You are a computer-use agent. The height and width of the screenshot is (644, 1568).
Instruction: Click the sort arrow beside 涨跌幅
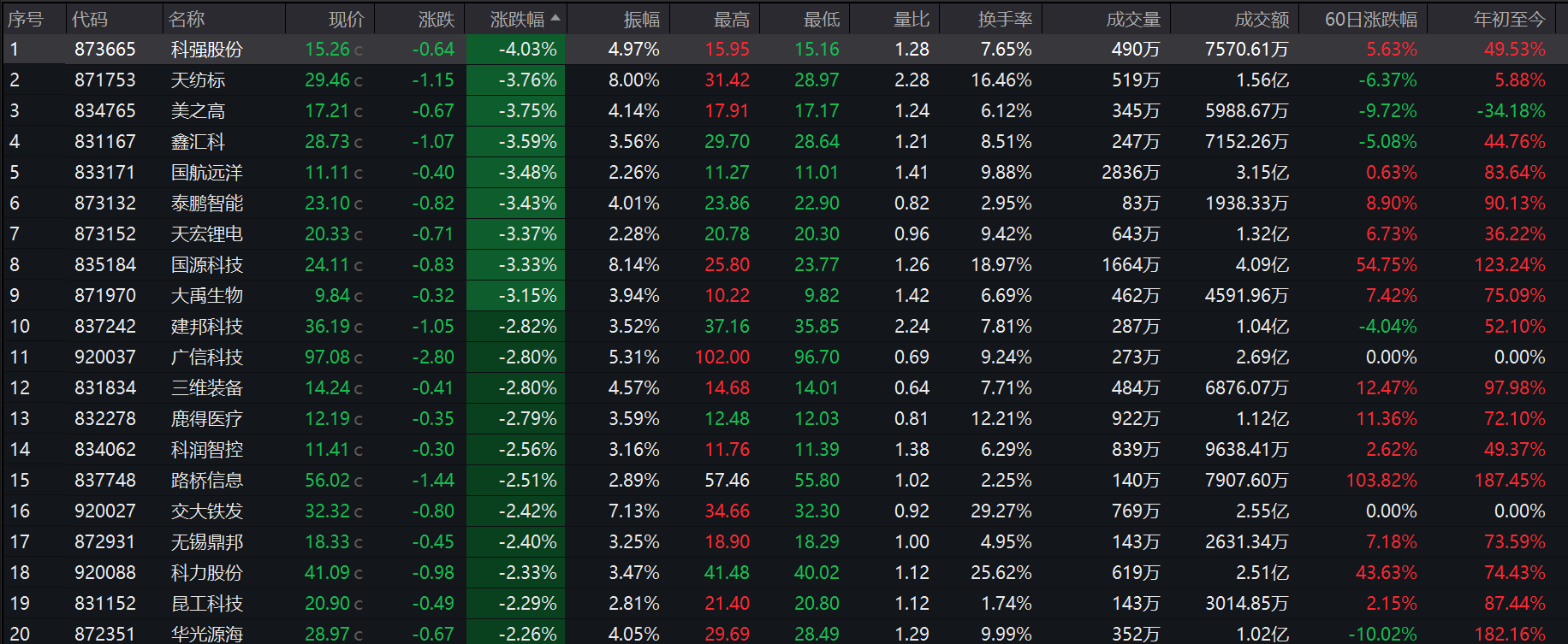555,18
